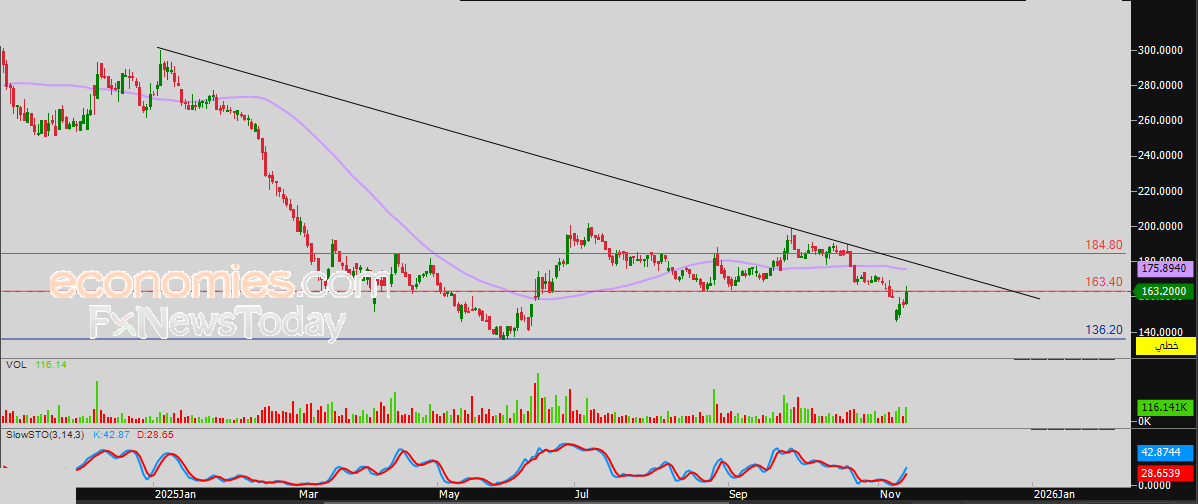Image resolution: width=1198 pixels, height=504 pixels.
Task: Click the blue 42.8744 stochastic K tag
Action: click(x=1166, y=452)
